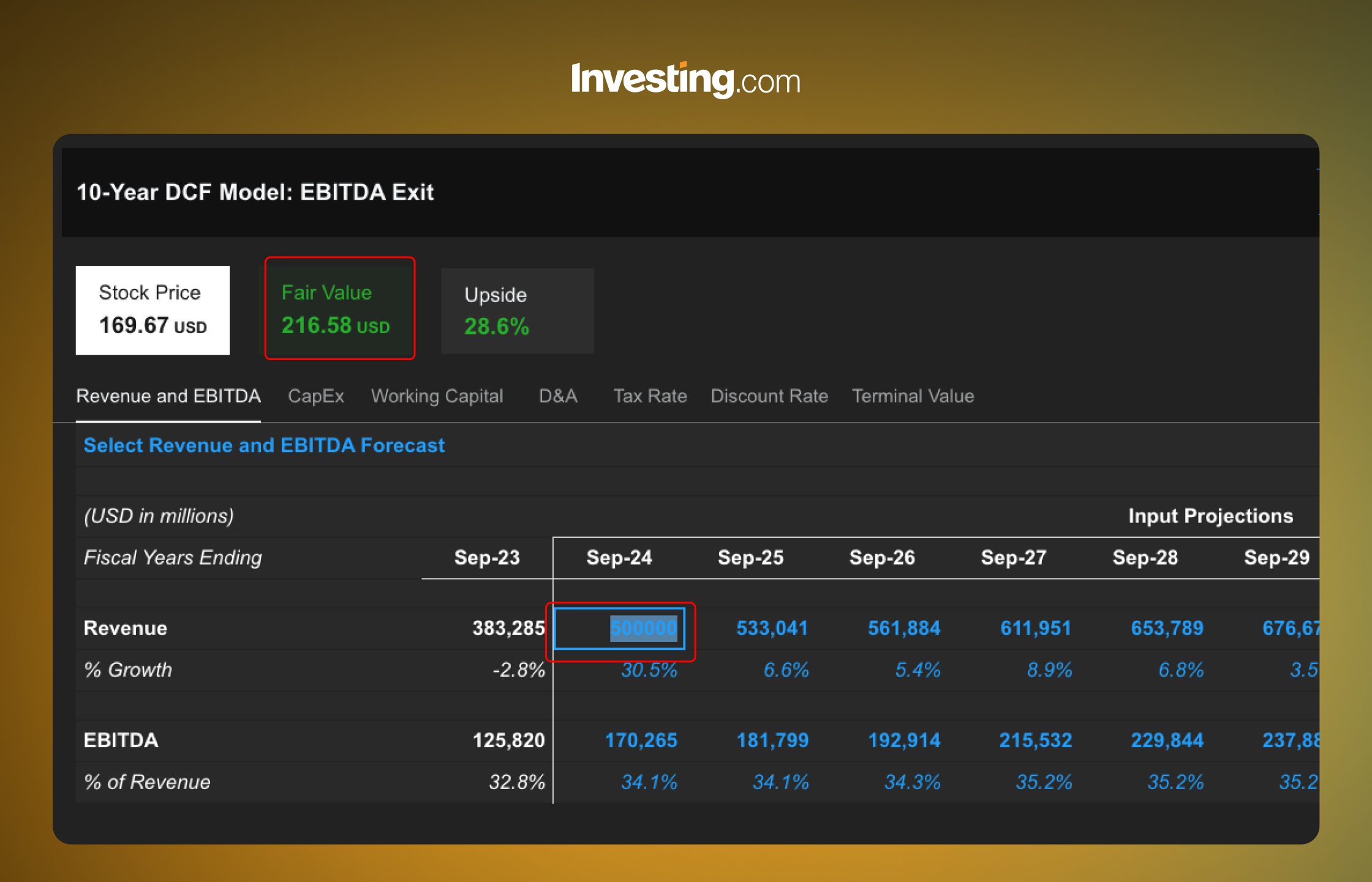Click Sep-26 growth value 5.4%
The image size is (1372, 882).
click(x=918, y=669)
